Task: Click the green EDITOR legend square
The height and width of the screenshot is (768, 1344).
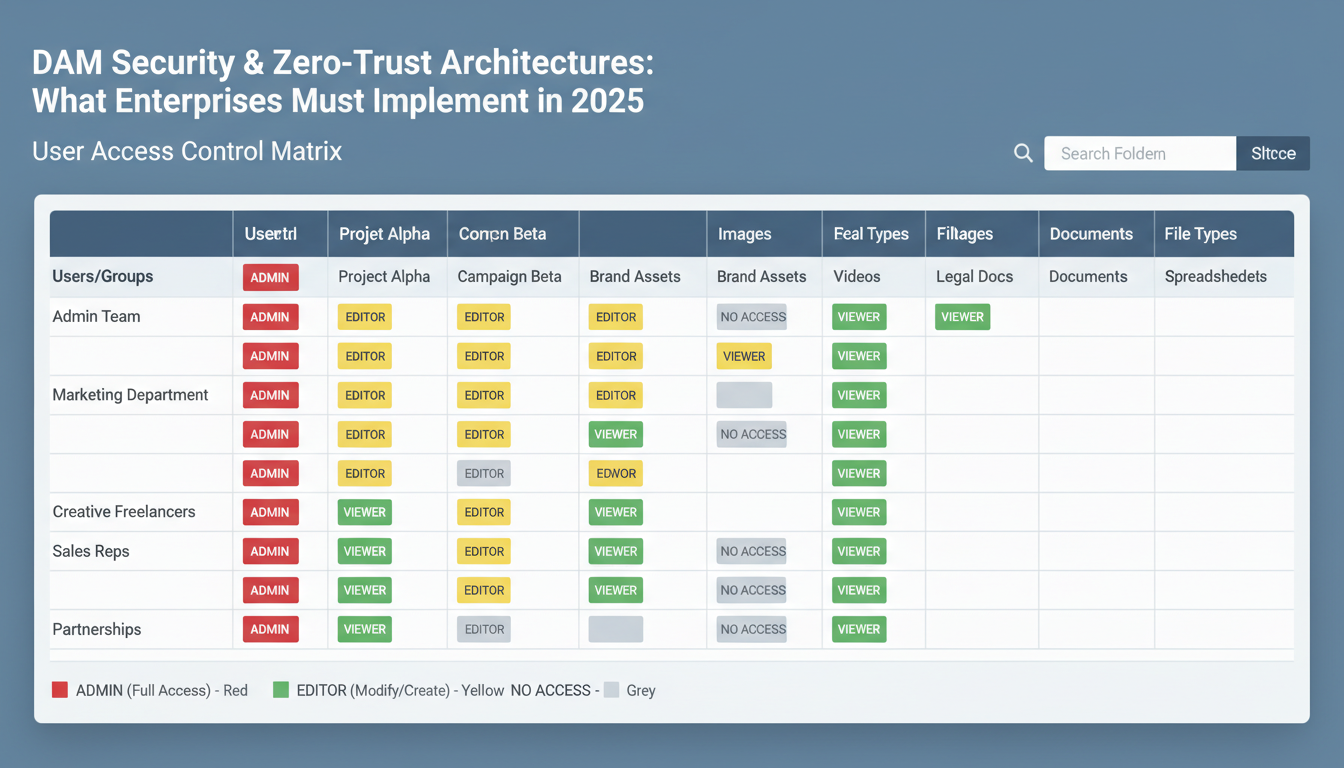Action: [277, 690]
